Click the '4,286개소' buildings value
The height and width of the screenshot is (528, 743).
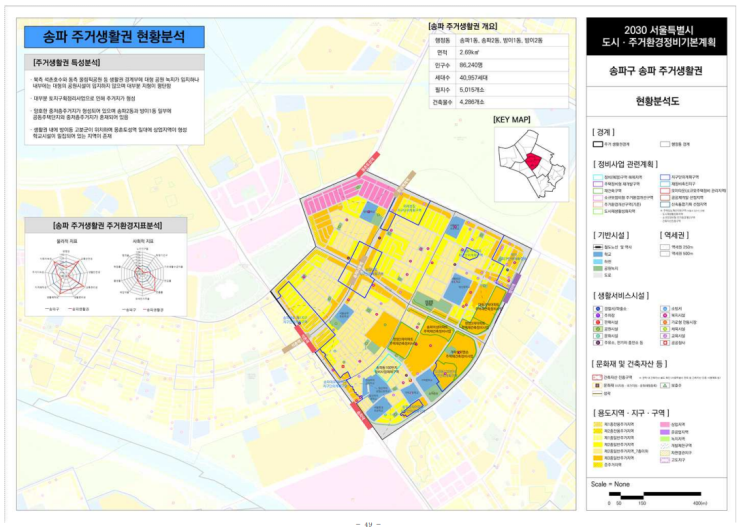click(471, 102)
